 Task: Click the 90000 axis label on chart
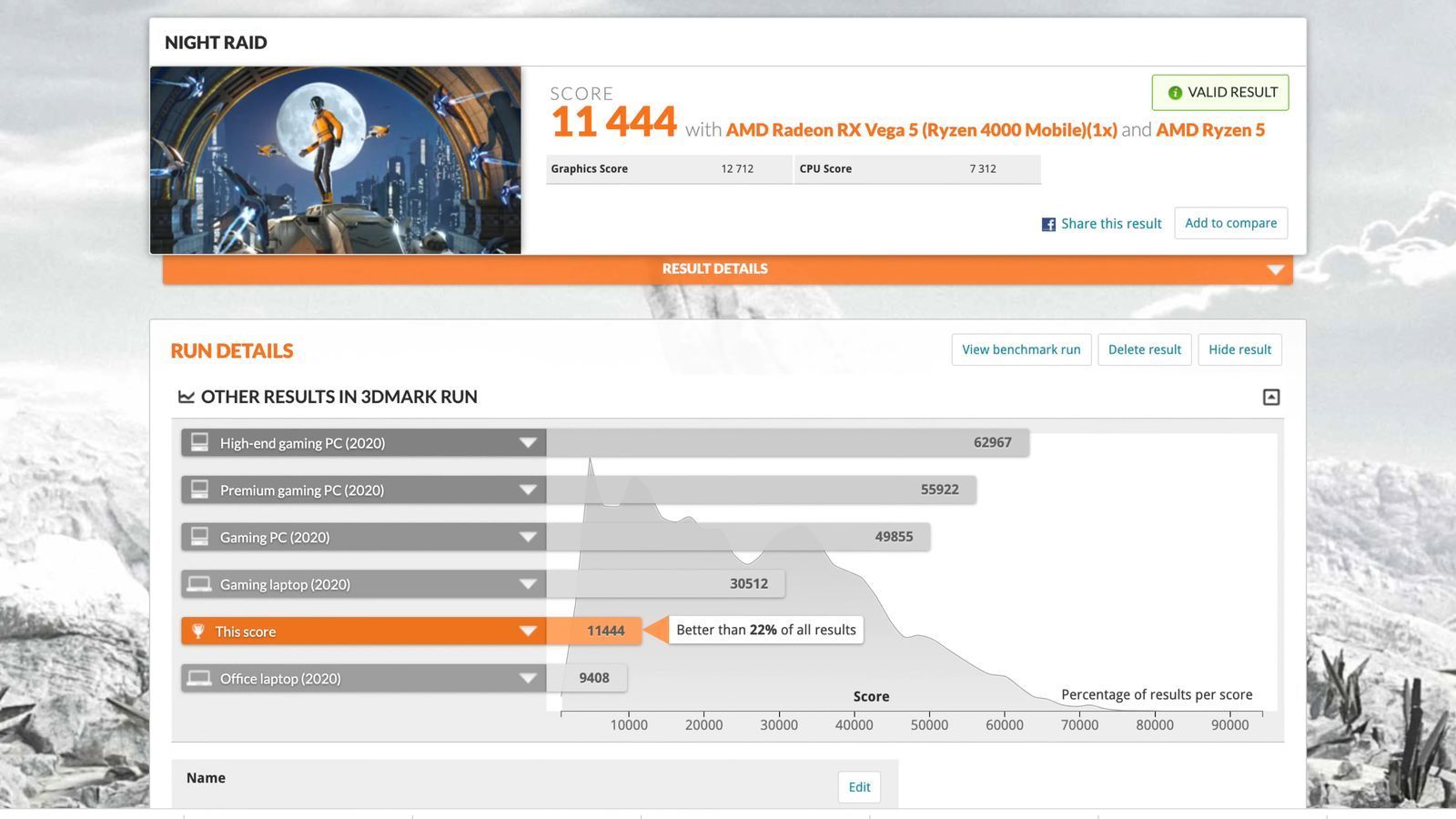pyautogui.click(x=1229, y=725)
